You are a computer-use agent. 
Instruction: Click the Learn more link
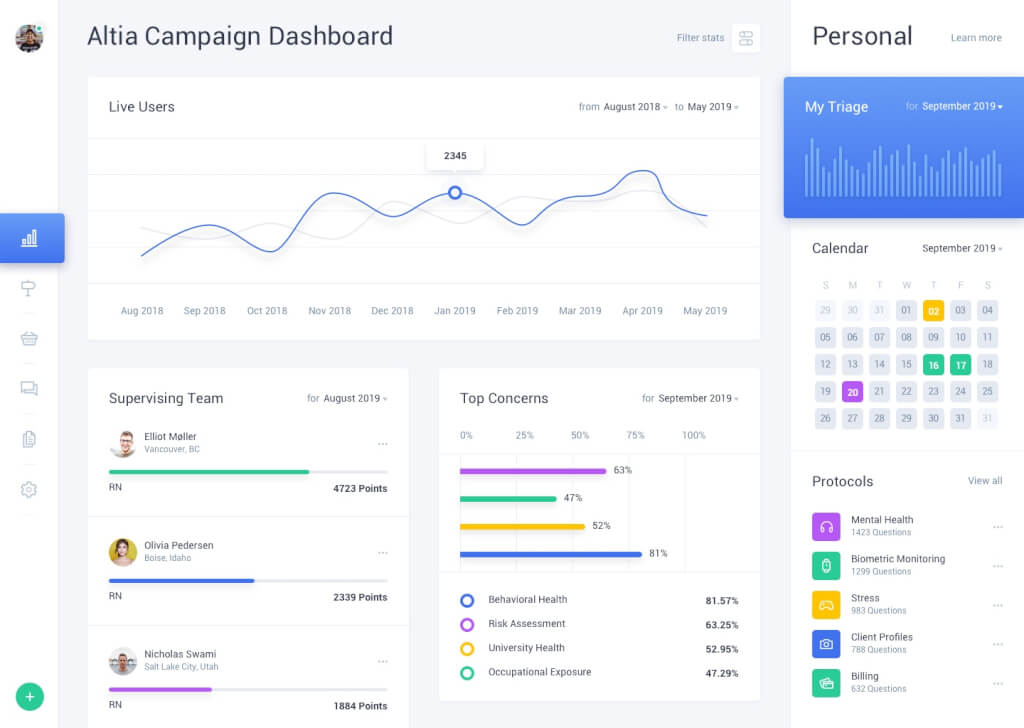[x=975, y=38]
